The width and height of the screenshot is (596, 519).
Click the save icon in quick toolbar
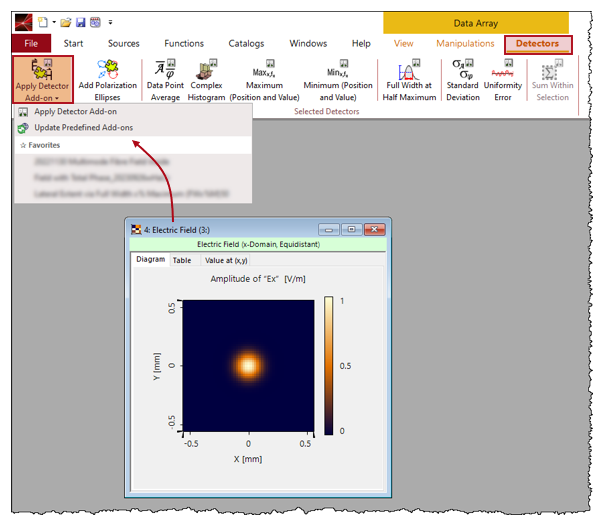click(81, 22)
